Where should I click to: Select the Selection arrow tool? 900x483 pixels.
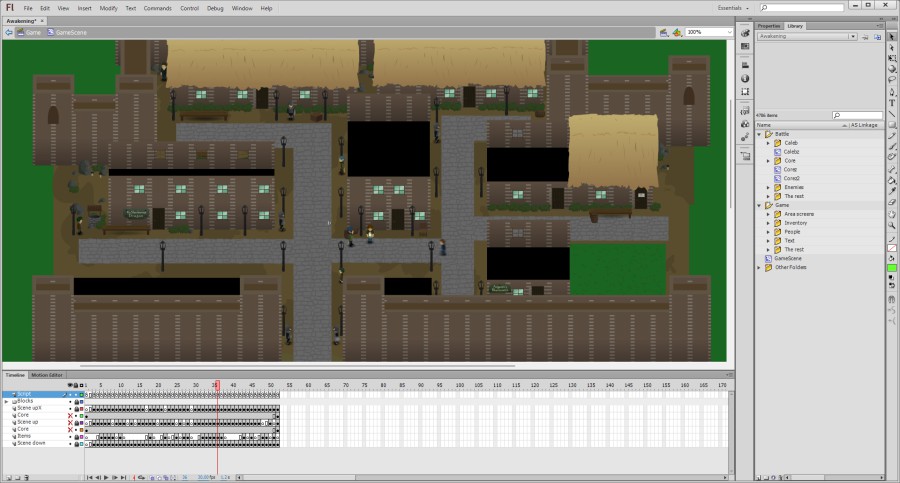892,36
